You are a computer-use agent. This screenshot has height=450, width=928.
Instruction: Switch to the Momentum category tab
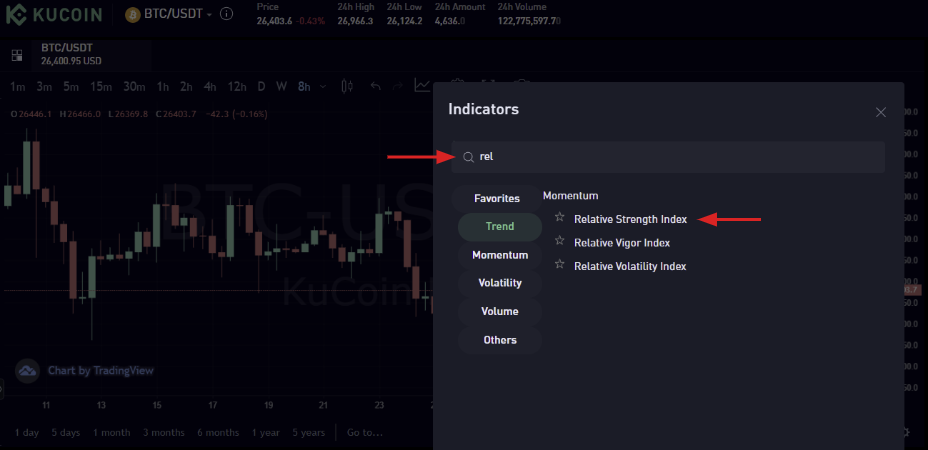[499, 255]
